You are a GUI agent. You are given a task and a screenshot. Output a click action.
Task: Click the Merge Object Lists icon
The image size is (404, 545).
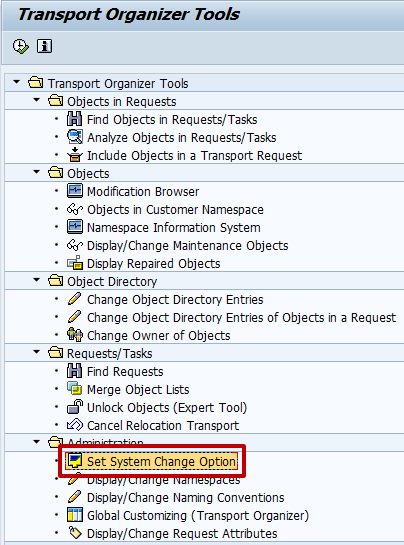click(75, 389)
